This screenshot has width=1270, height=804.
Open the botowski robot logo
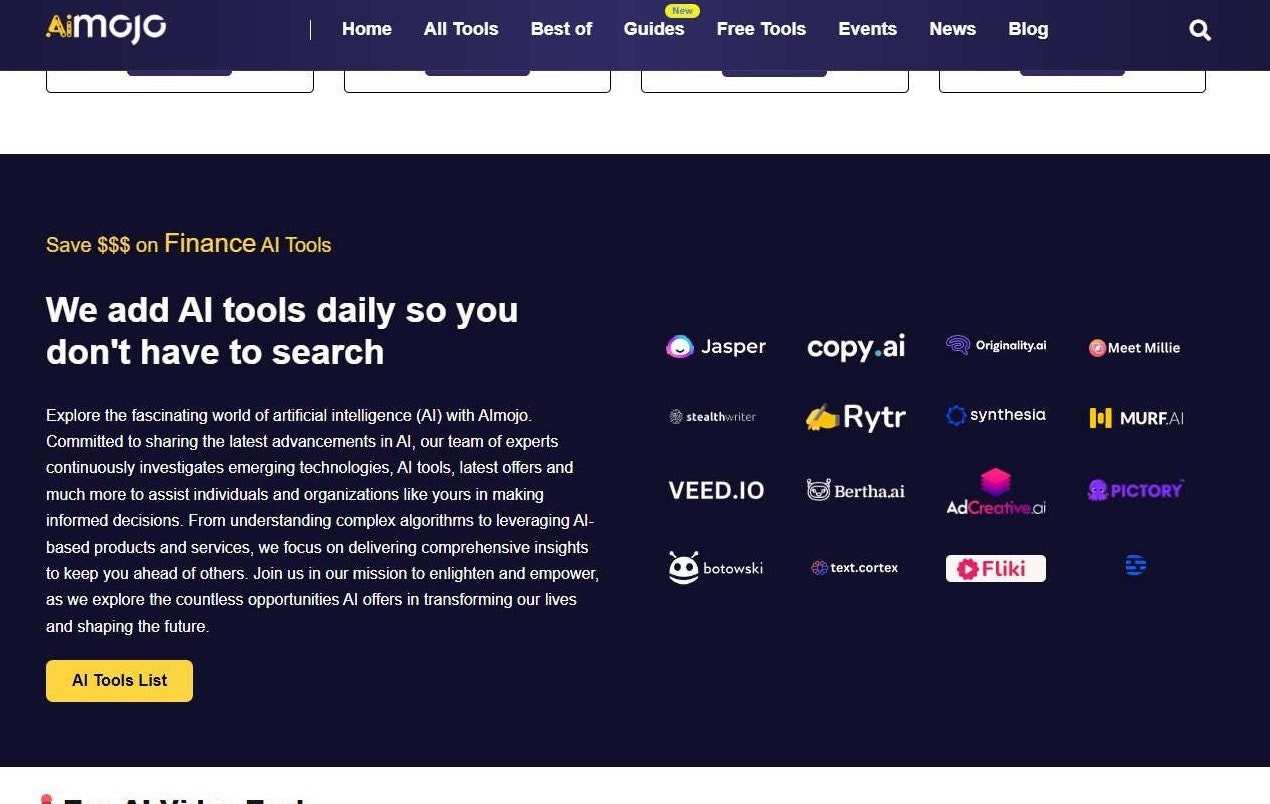click(x=716, y=567)
